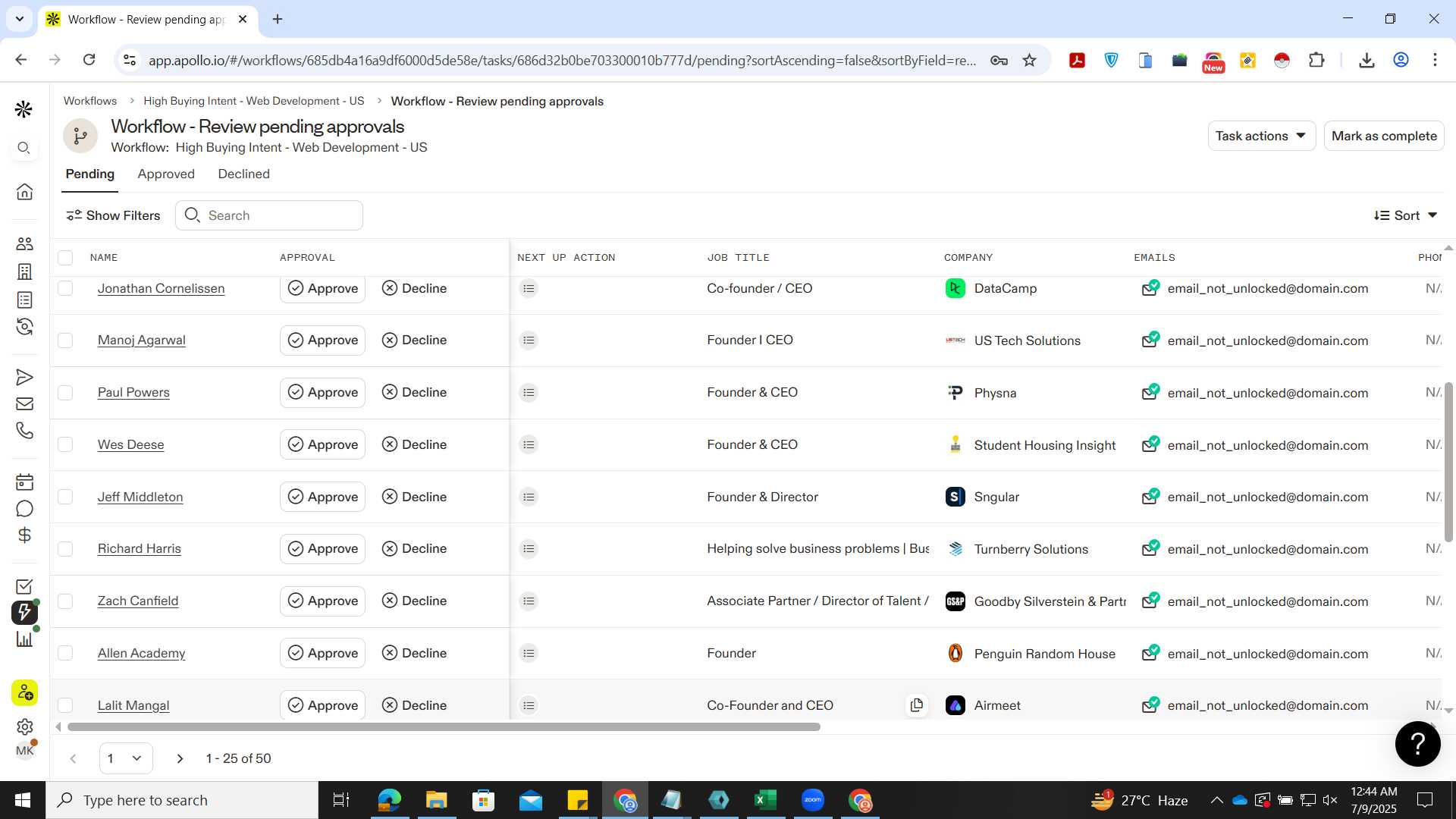Select Allen Academy's row checkbox
Viewport: 1456px width, 819px height.
point(65,653)
